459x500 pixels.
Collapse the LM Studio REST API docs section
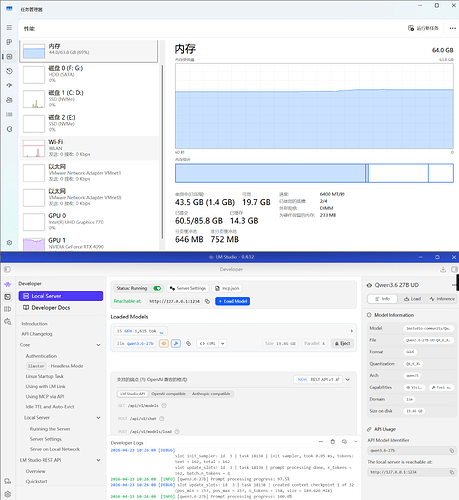98,460
